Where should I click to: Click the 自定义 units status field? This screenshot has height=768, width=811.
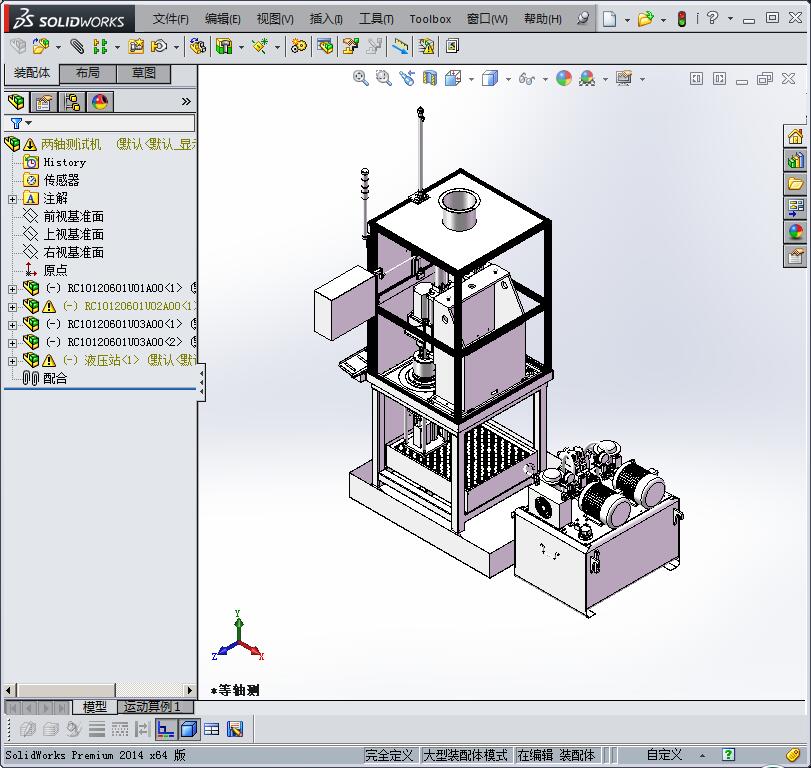click(664, 755)
